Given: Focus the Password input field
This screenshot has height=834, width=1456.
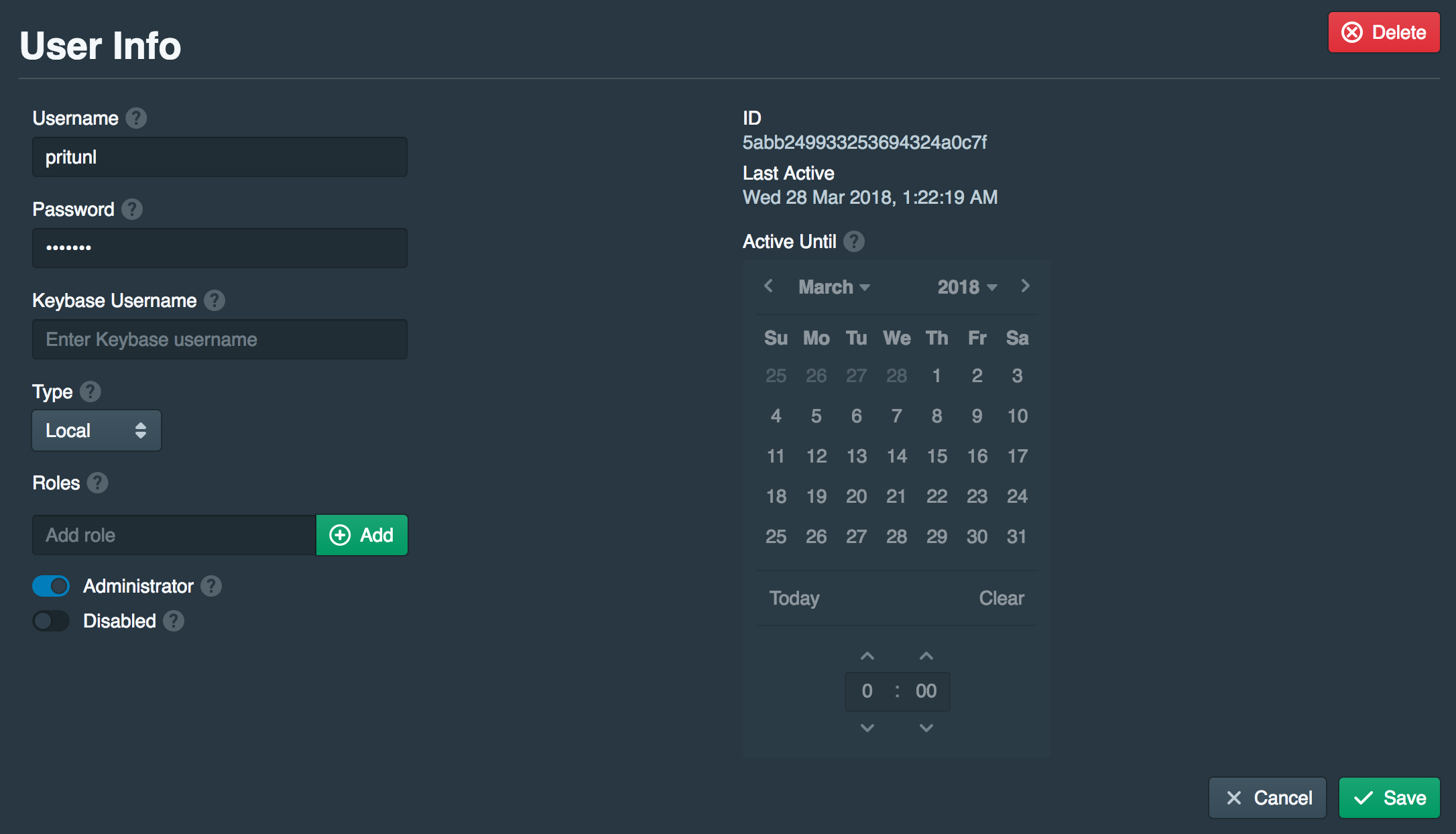Looking at the screenshot, I should (x=220, y=248).
